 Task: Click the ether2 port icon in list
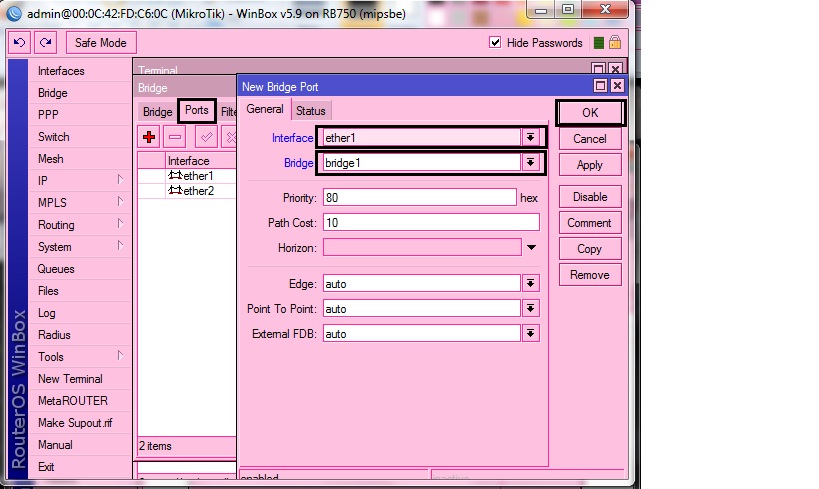pyautogui.click(x=175, y=190)
